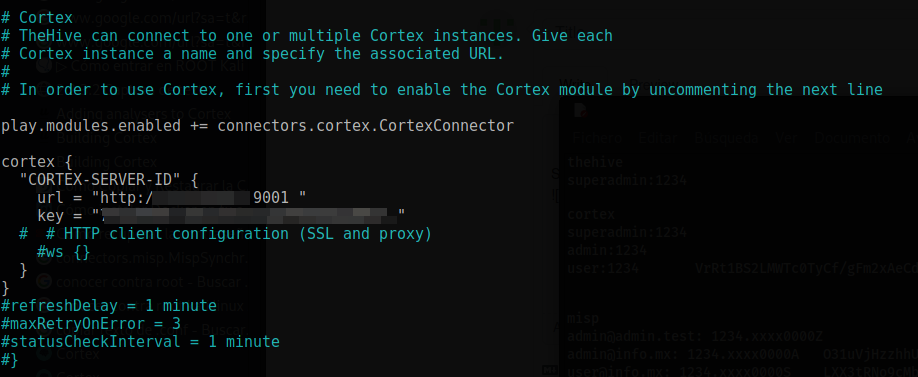Click the url = "http:/ line

[172, 198]
